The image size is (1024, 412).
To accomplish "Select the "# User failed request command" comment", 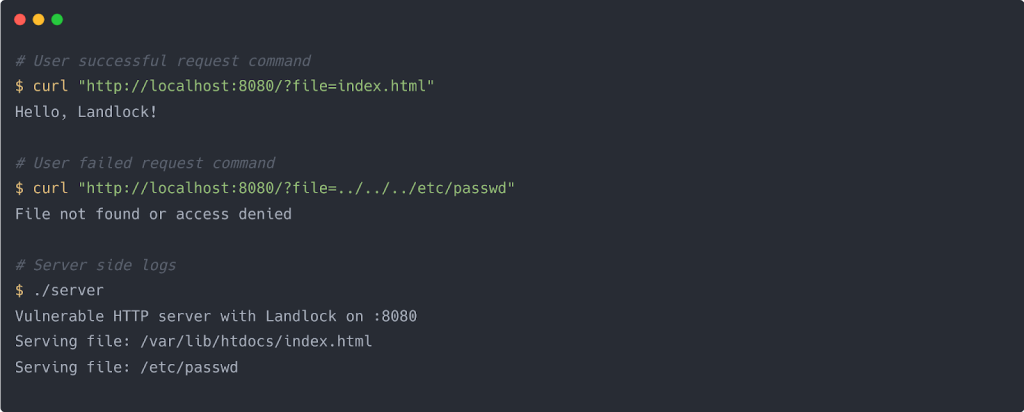I will point(144,163).
